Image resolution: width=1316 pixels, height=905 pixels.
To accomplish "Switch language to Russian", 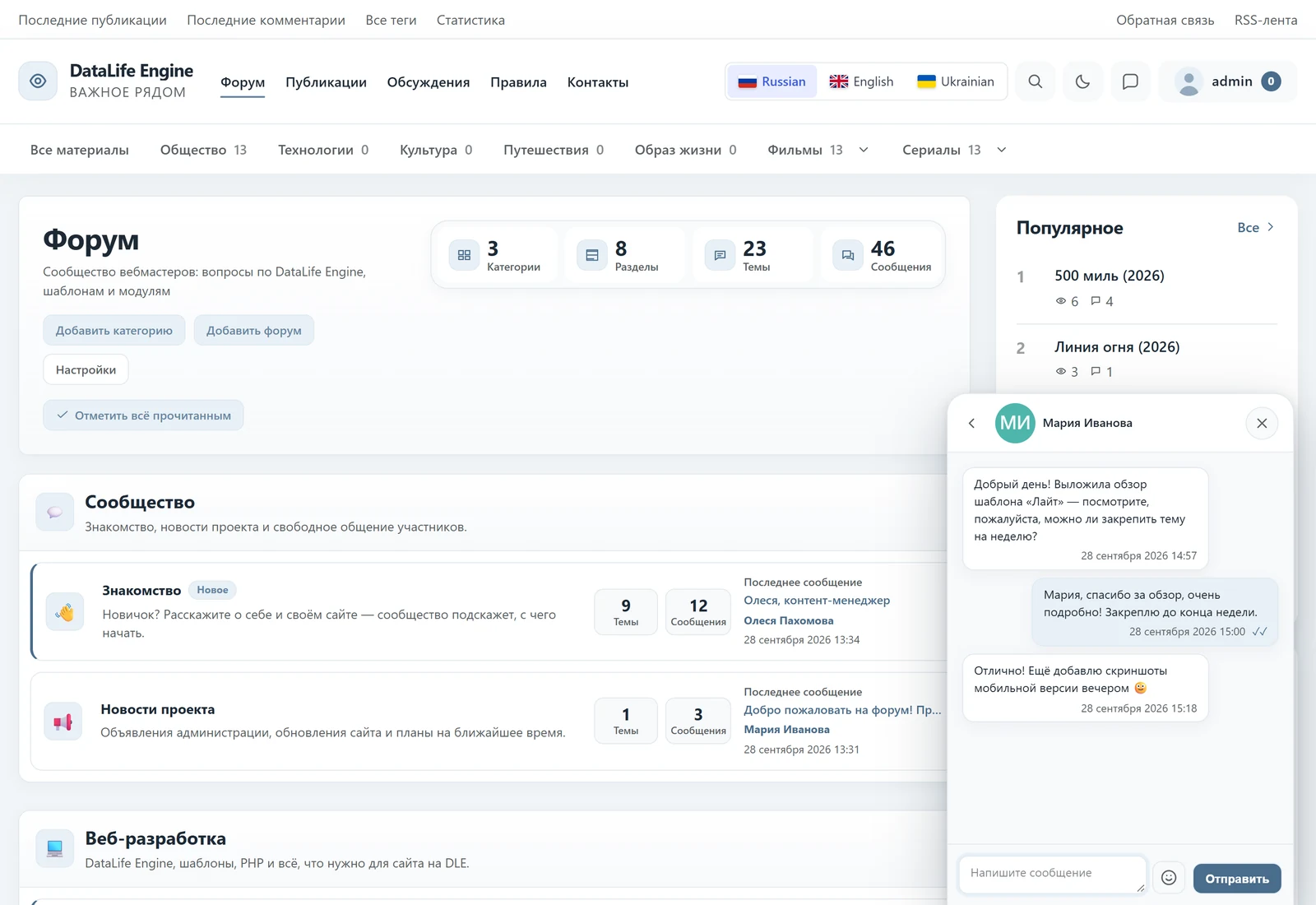I will 772,81.
